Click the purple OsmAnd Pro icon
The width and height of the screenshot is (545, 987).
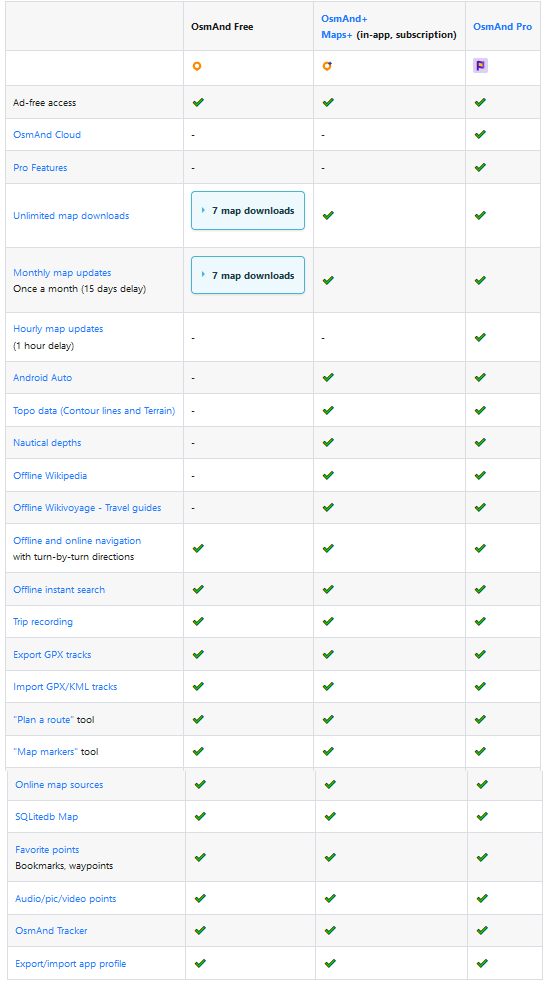point(480,65)
